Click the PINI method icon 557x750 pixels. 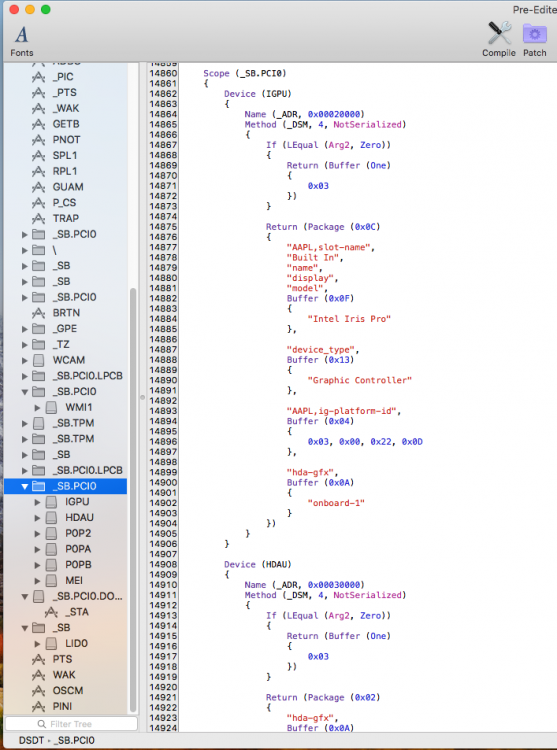point(39,706)
